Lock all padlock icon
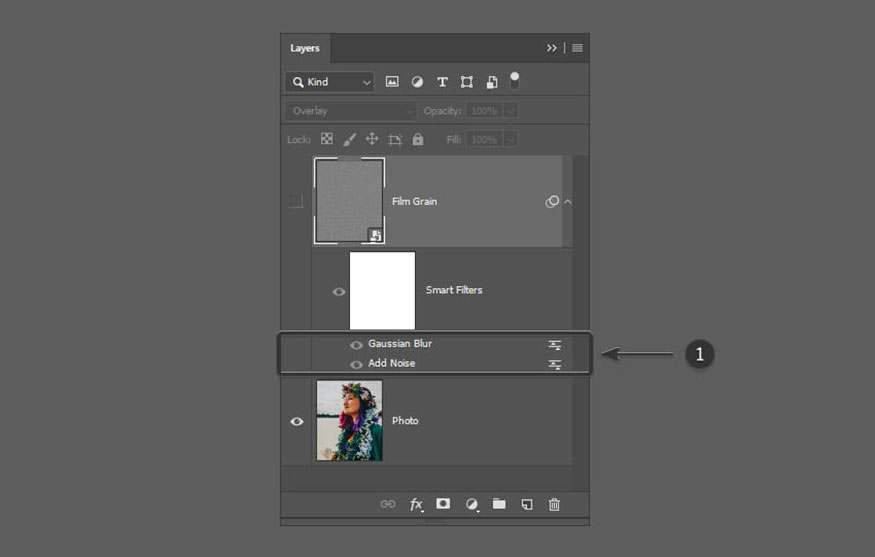 [x=417, y=139]
